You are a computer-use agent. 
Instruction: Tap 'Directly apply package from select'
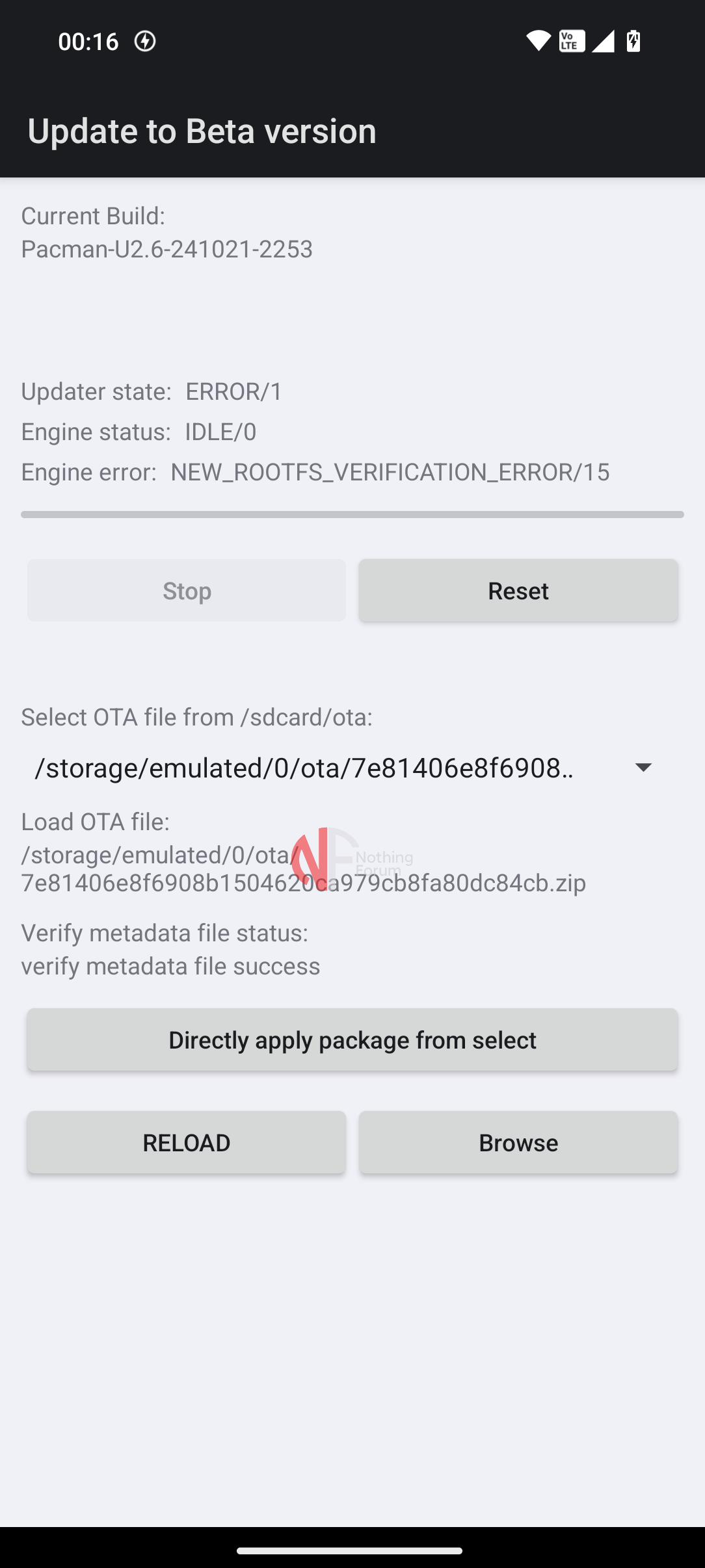coord(352,1039)
